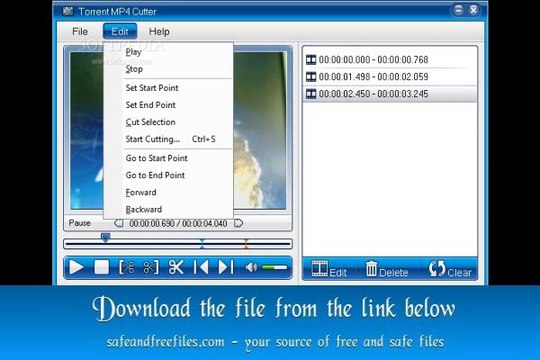Select segment 00:00:02.450 - 00:00:03.245
This screenshot has width=540, height=360.
(x=390, y=94)
